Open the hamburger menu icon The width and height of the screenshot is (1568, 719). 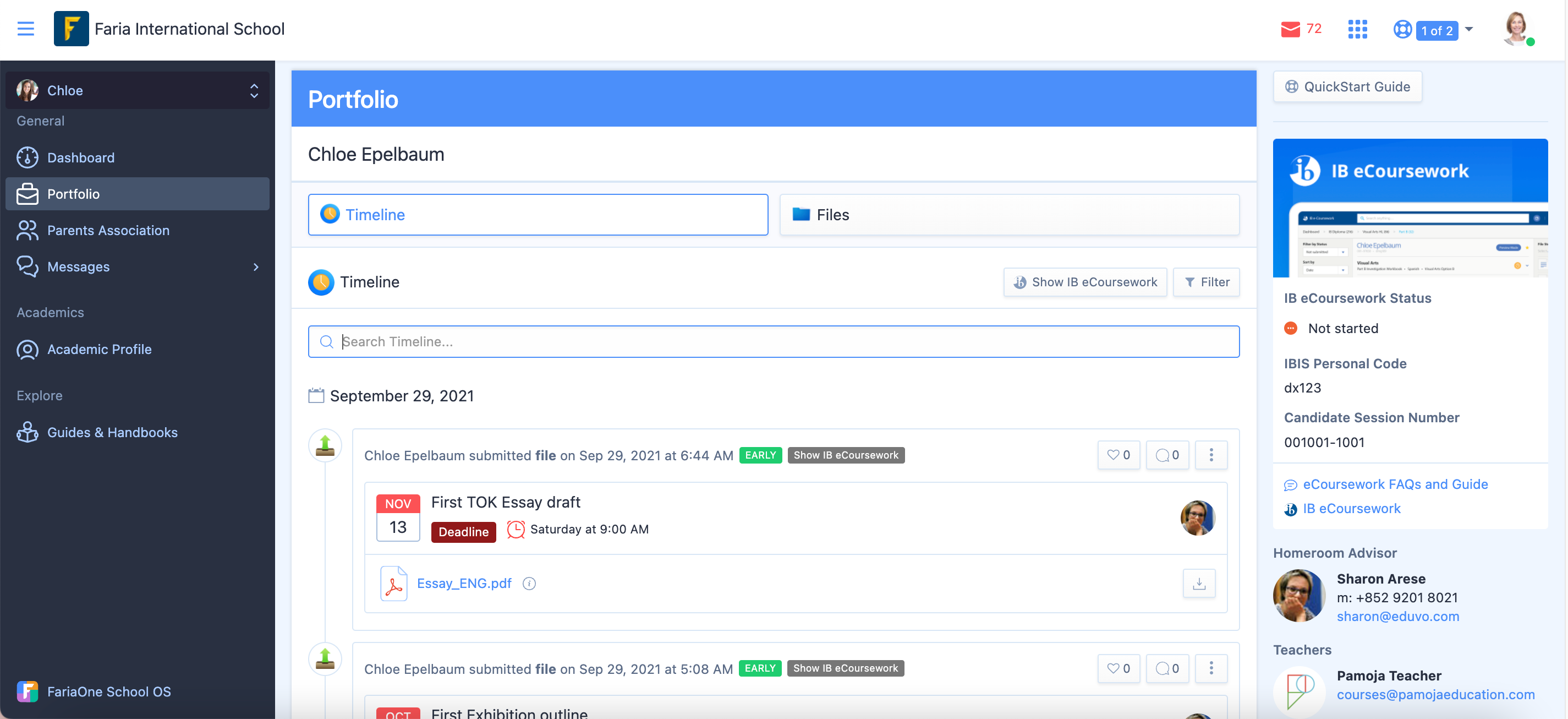pos(25,29)
